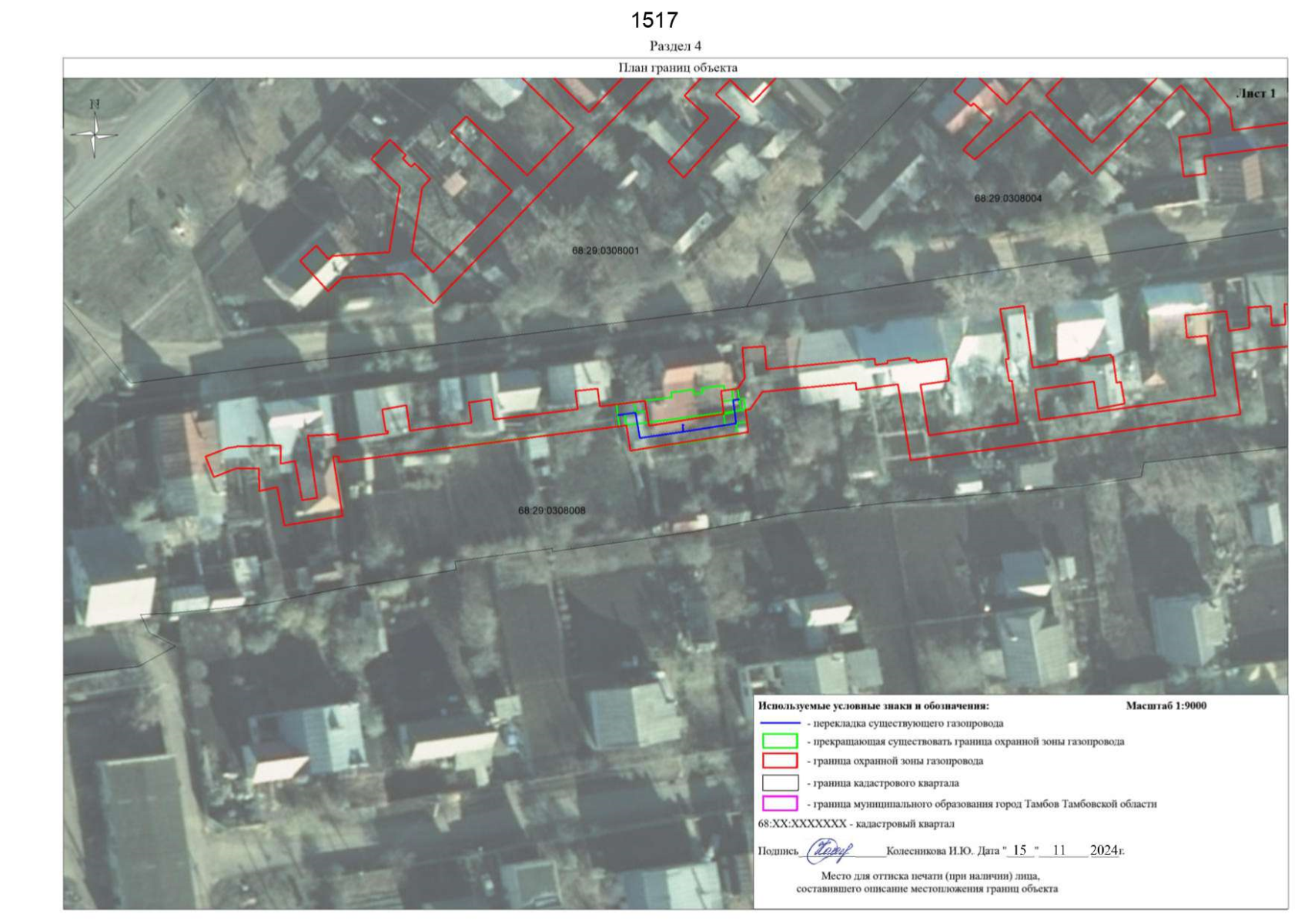Select the green discontinued zone legend box
1308x924 pixels.
(779, 742)
